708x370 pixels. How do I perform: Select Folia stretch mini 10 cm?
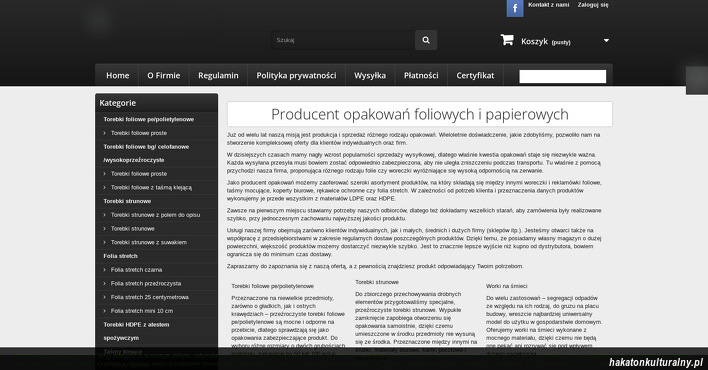pyautogui.click(x=142, y=311)
